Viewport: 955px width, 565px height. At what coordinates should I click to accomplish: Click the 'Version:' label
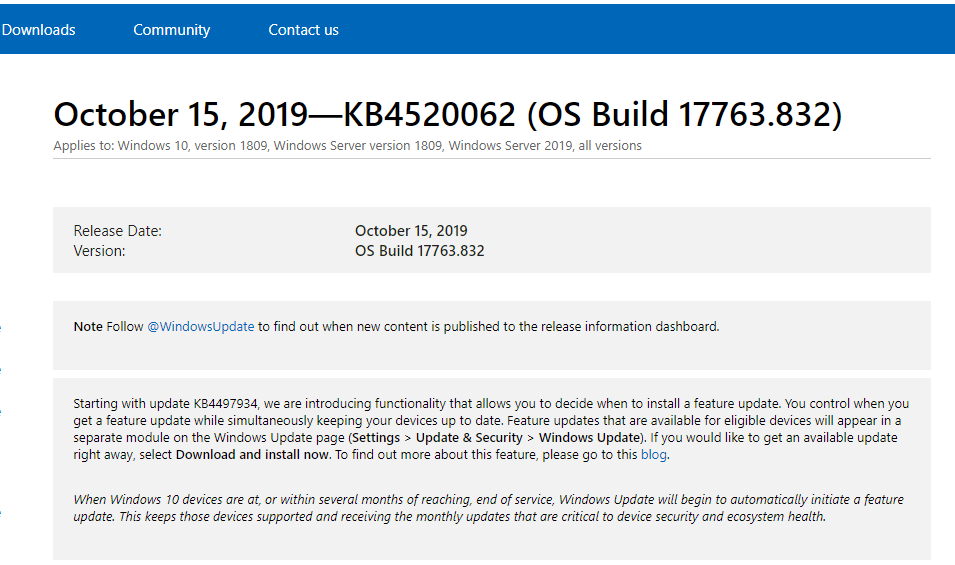pos(99,251)
